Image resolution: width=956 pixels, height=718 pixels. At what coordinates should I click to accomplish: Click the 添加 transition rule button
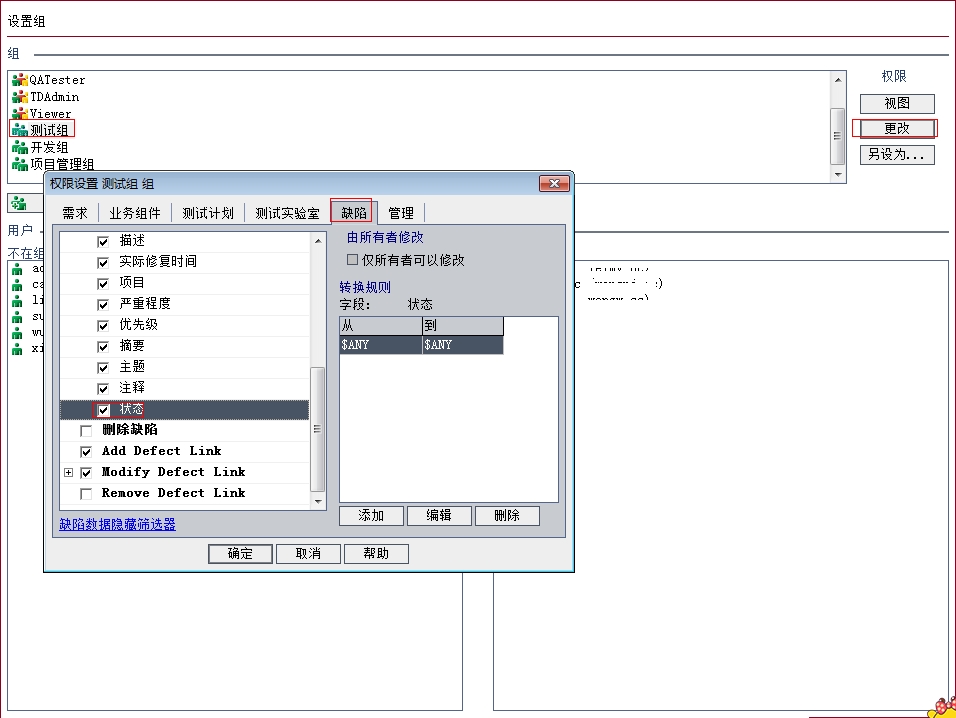pos(371,516)
